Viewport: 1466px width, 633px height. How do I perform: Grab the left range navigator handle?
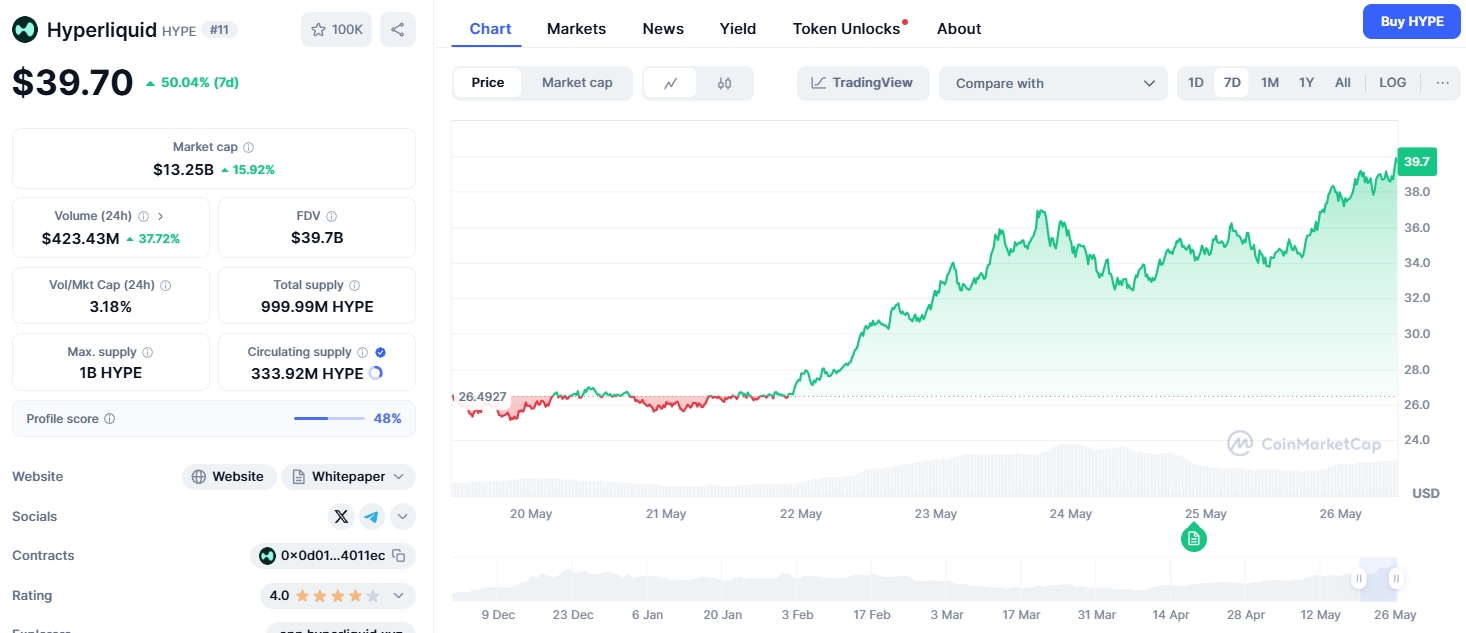(1359, 578)
